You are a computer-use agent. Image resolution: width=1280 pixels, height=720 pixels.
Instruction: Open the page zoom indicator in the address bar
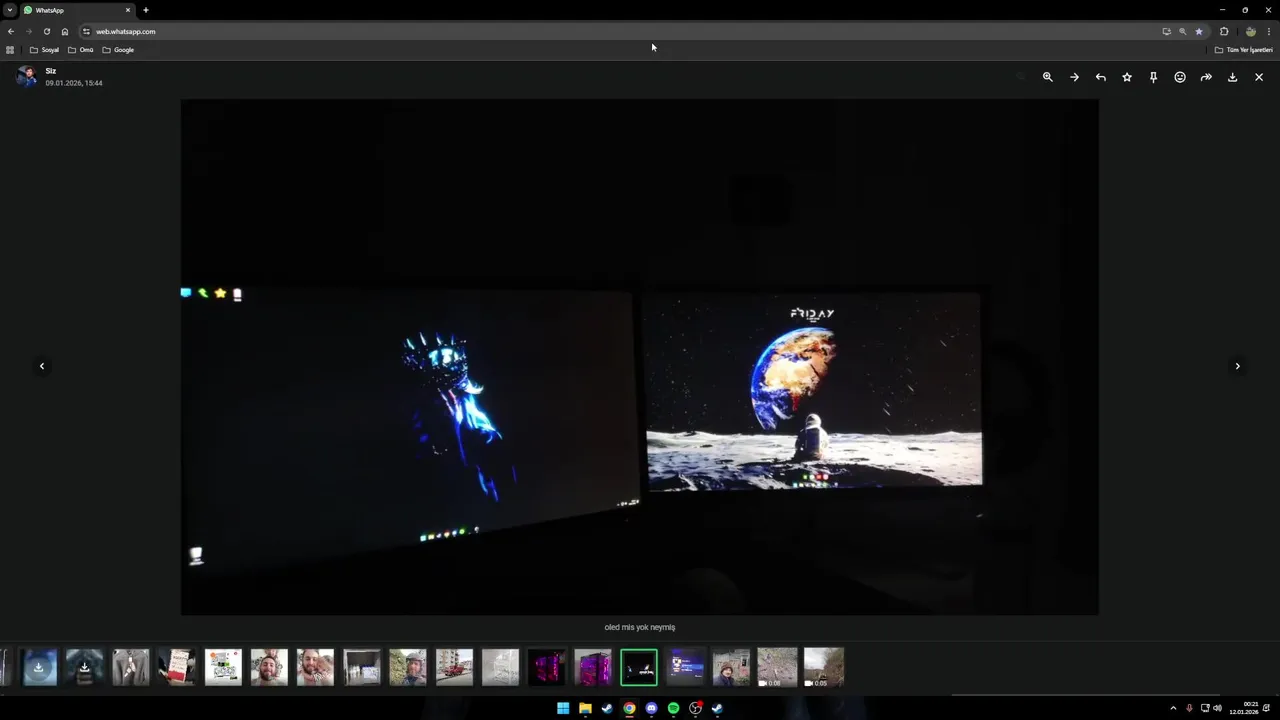pos(1182,31)
